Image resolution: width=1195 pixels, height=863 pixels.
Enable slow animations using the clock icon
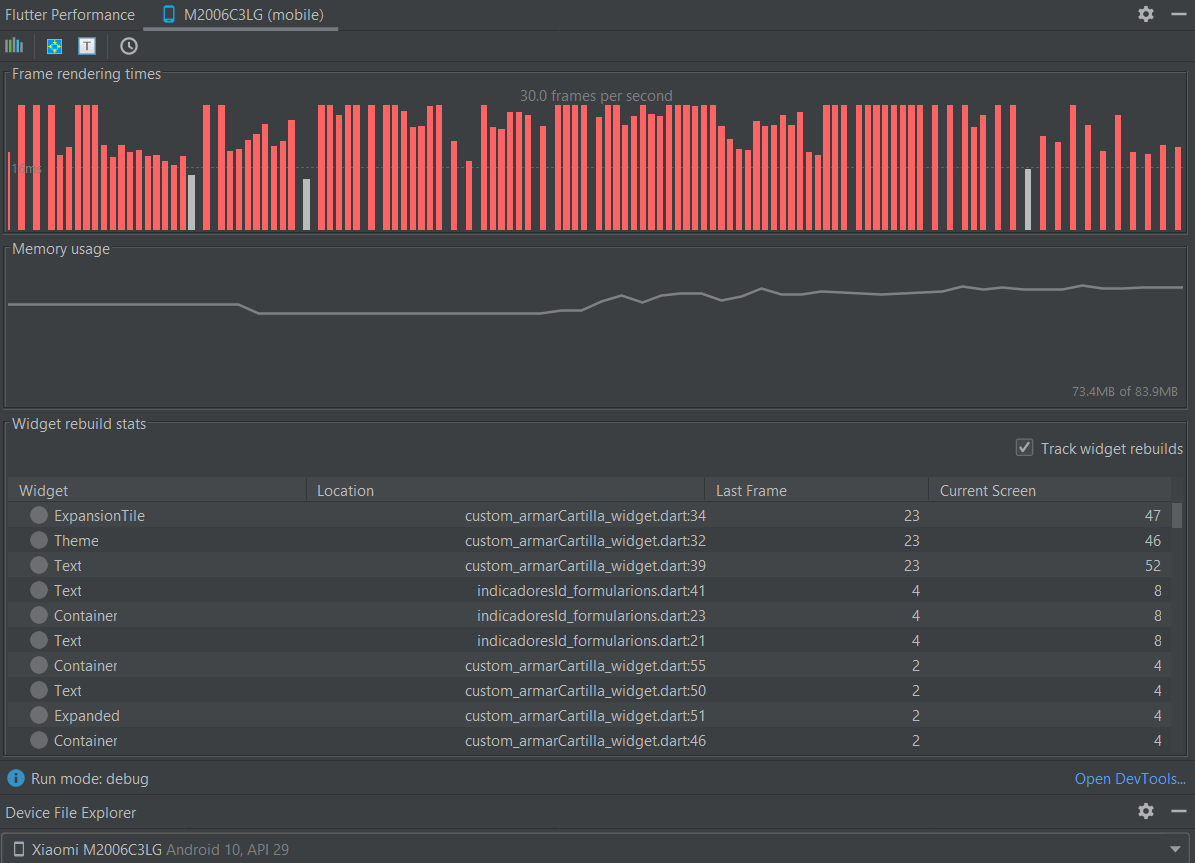click(128, 45)
